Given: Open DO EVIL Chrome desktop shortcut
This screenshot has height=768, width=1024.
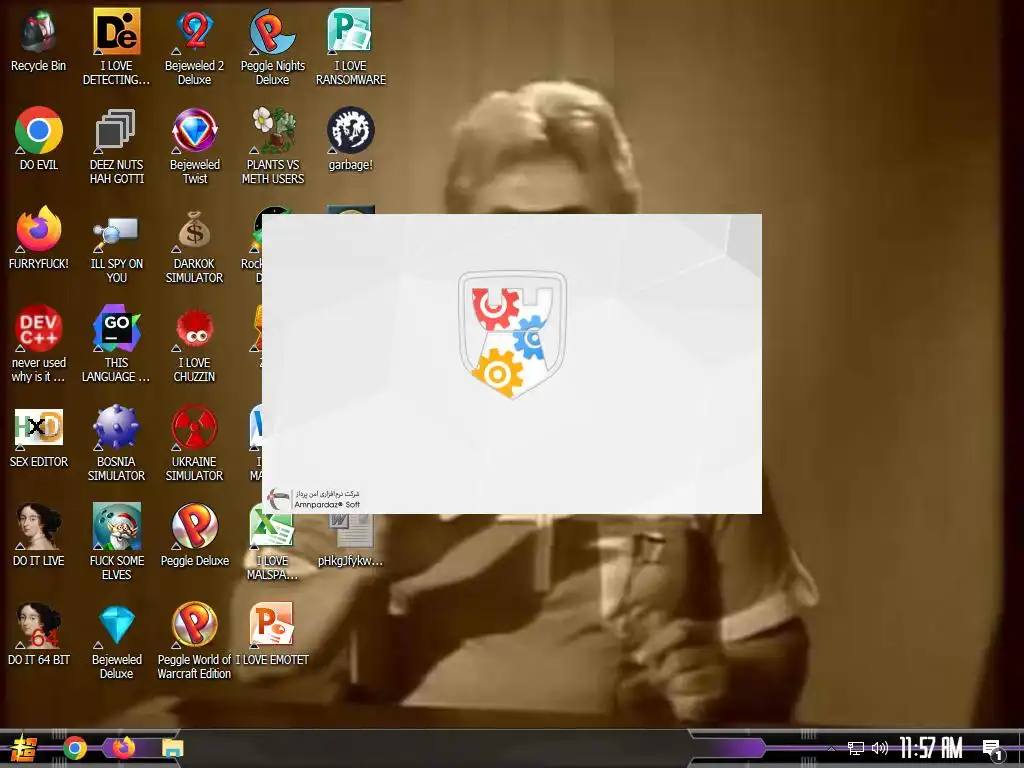Looking at the screenshot, I should (x=39, y=131).
